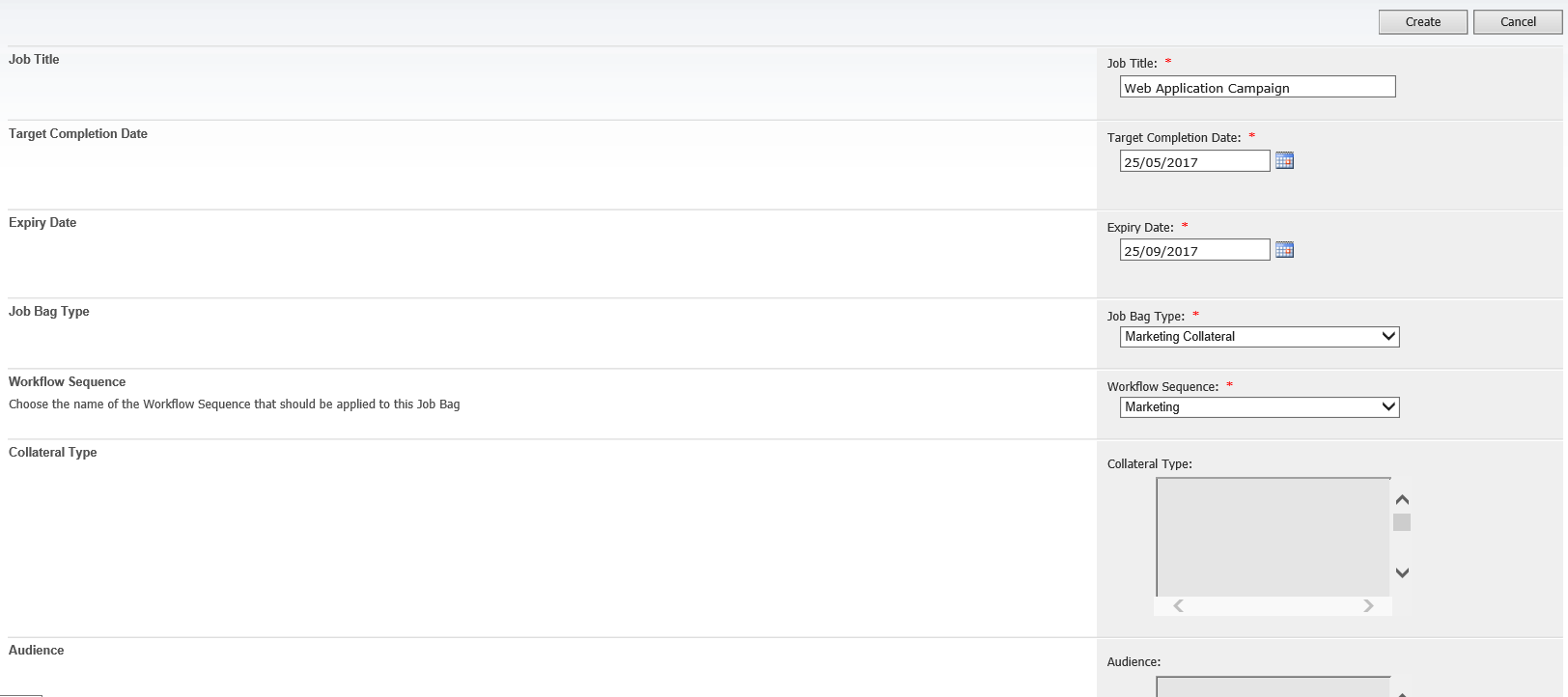Click the 'Job Bag Type' left heading
1568x697 pixels.
tap(49, 312)
